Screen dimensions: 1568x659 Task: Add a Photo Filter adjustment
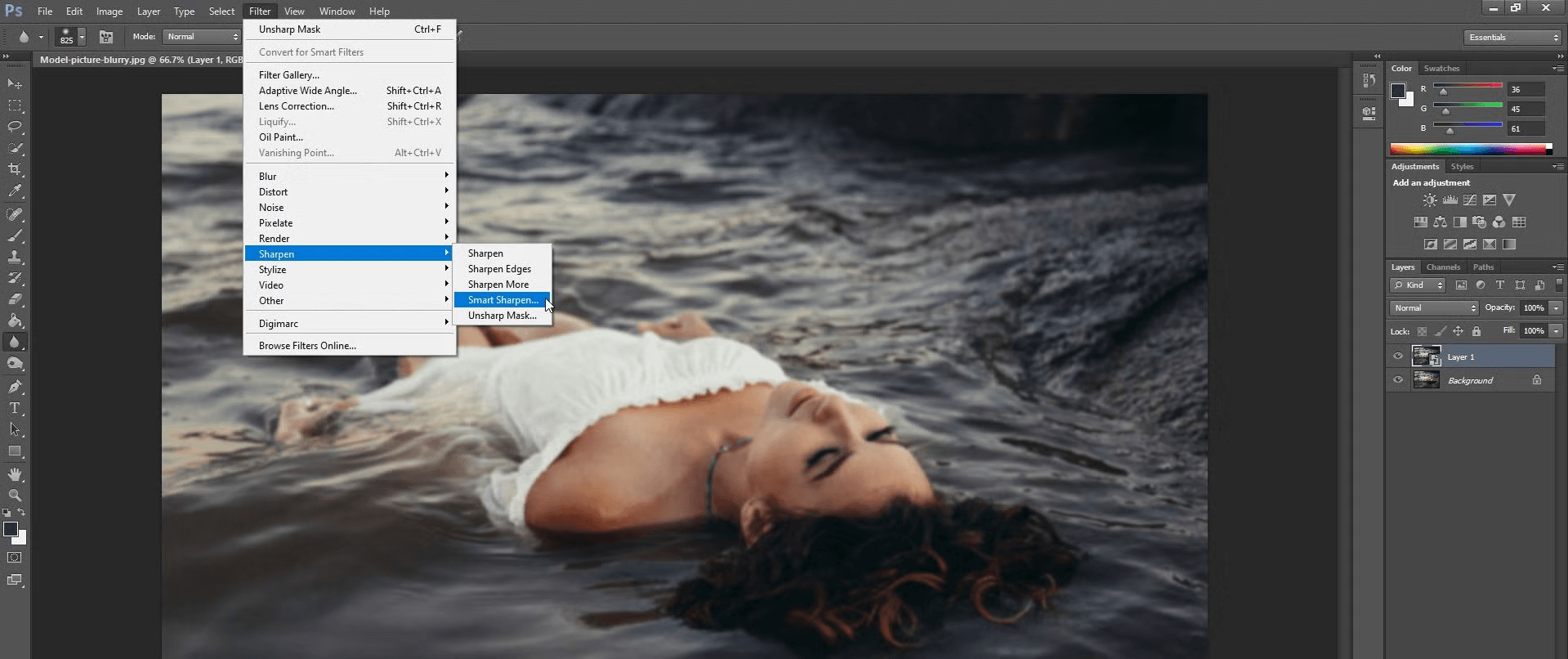coord(1479,222)
